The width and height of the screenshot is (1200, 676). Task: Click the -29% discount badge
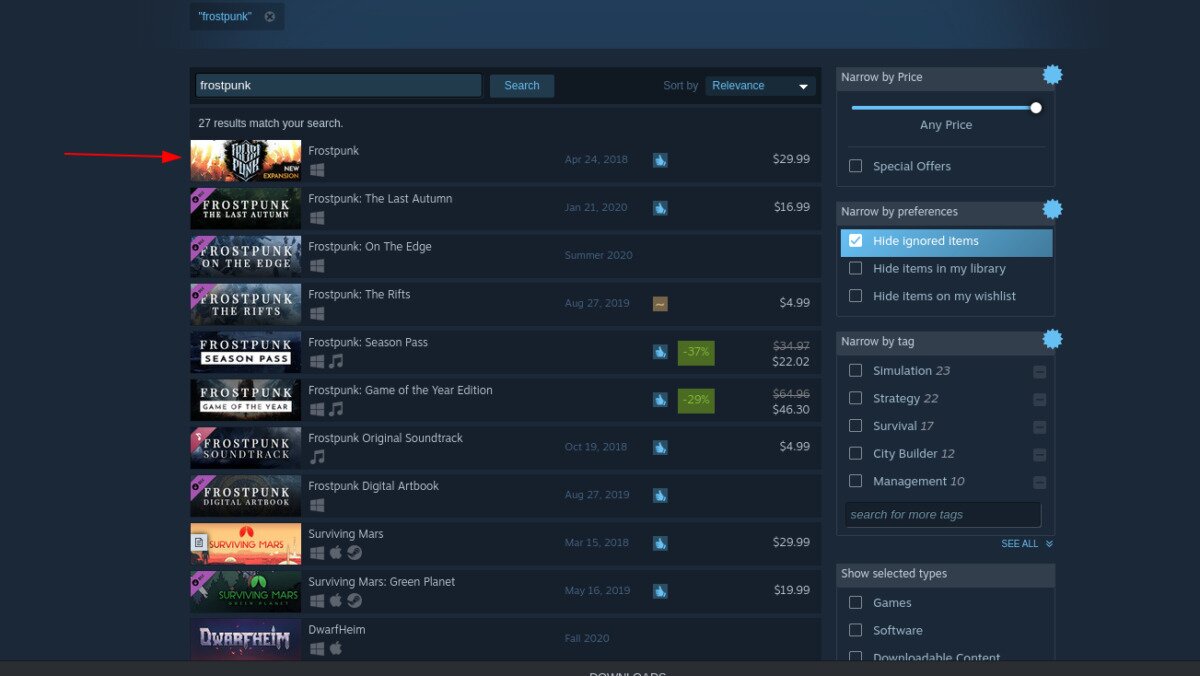[696, 400]
